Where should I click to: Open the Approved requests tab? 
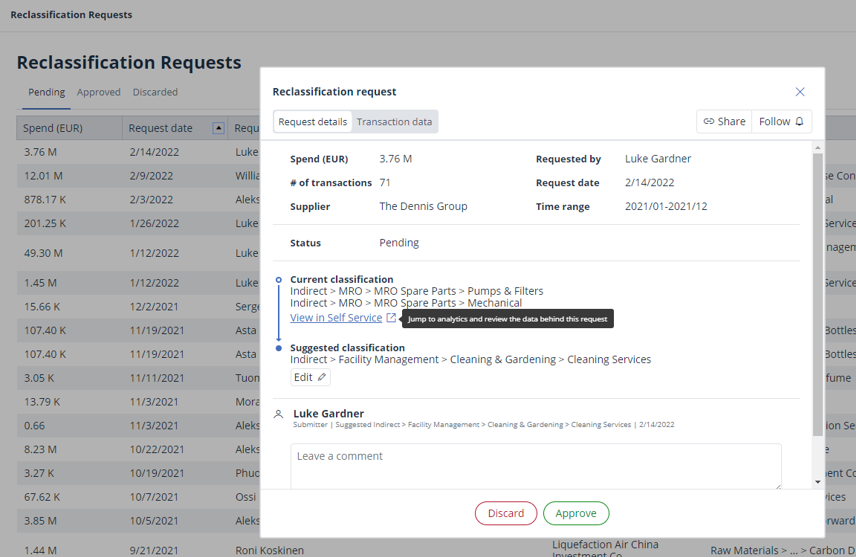[x=99, y=92]
